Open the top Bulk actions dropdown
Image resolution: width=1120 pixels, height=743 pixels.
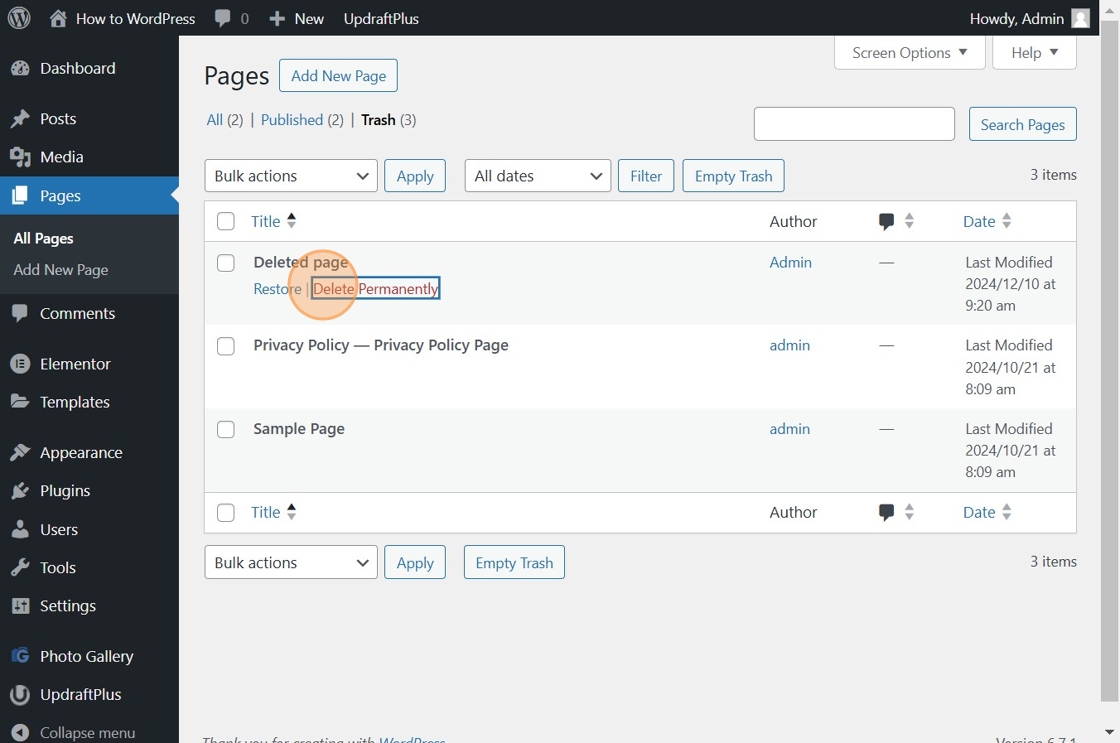click(x=291, y=176)
